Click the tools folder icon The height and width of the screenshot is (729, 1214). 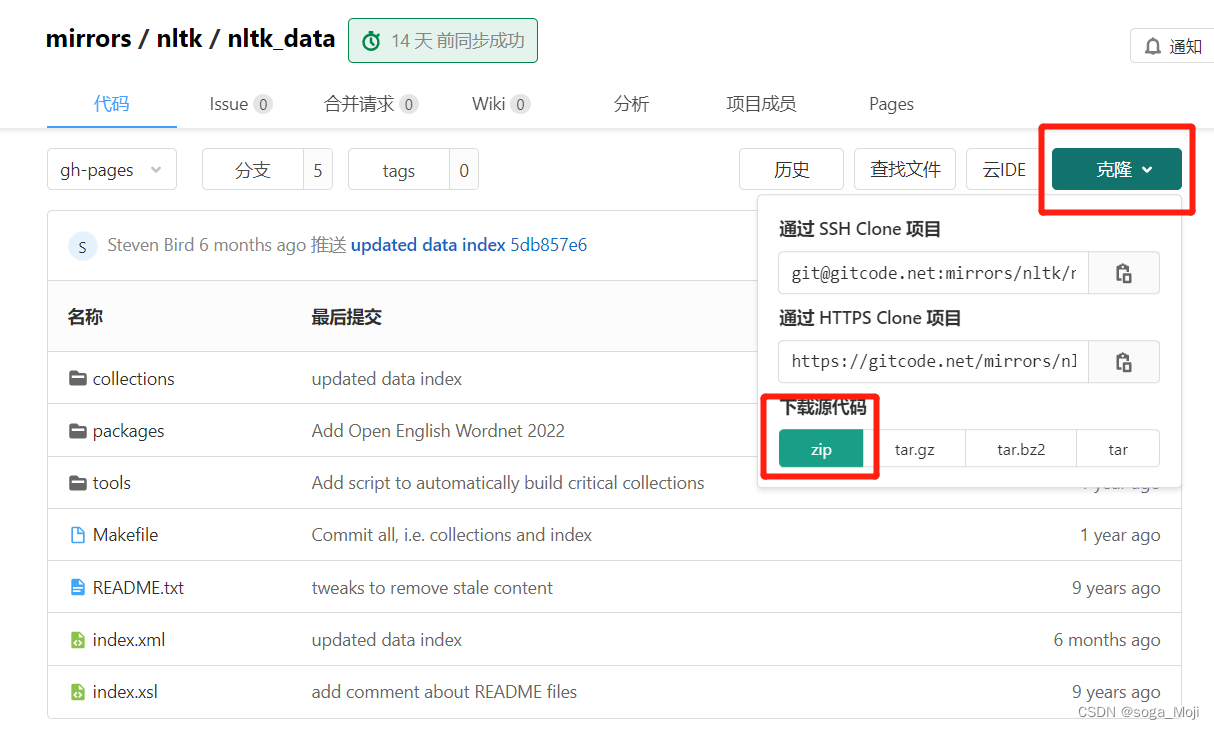[x=78, y=482]
